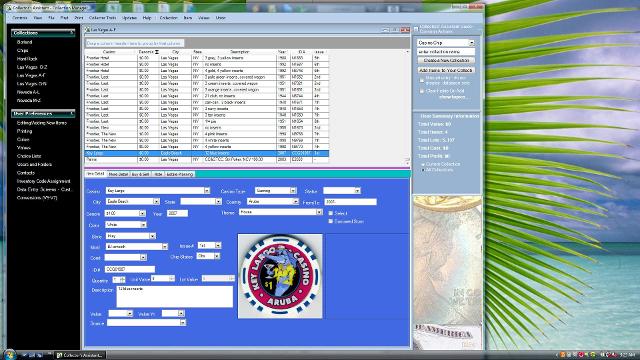Click the Description text box

pyautogui.click(x=174, y=296)
